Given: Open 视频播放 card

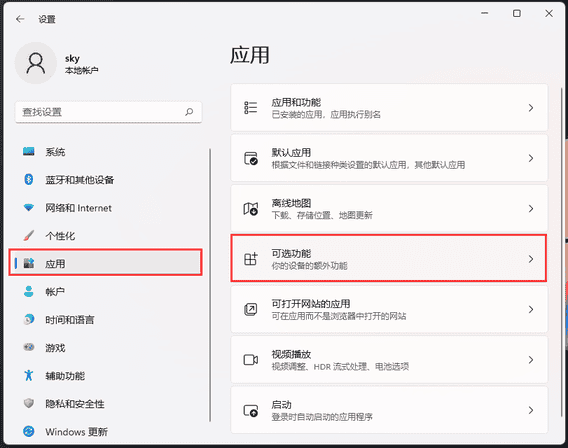Looking at the screenshot, I should point(389,360).
